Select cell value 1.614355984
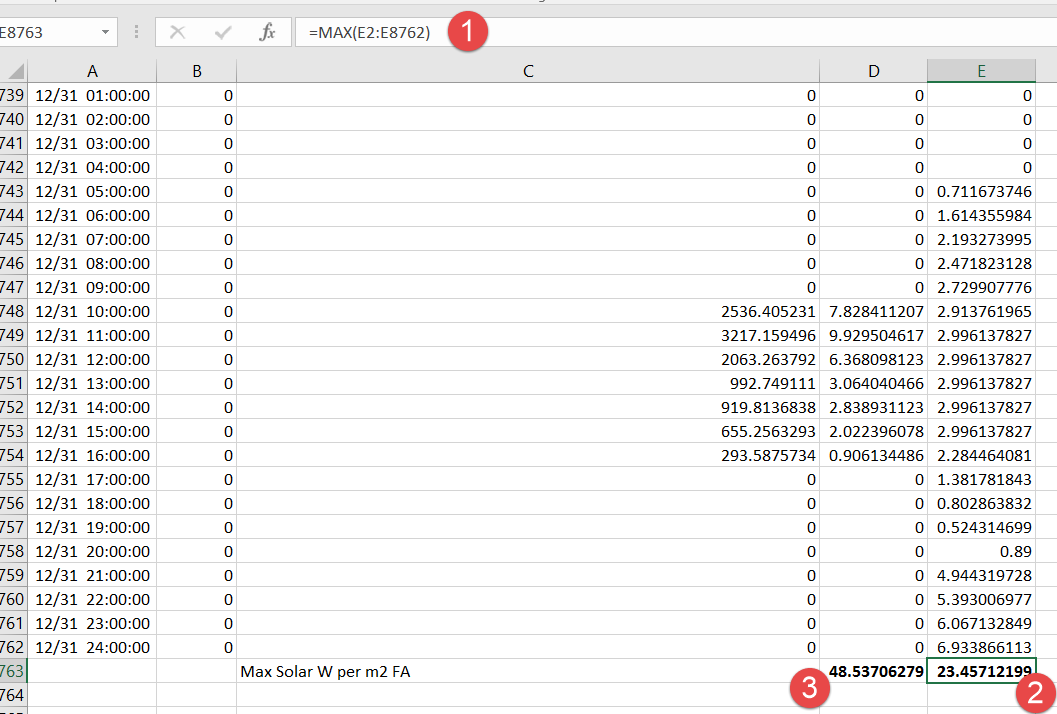 click(984, 216)
